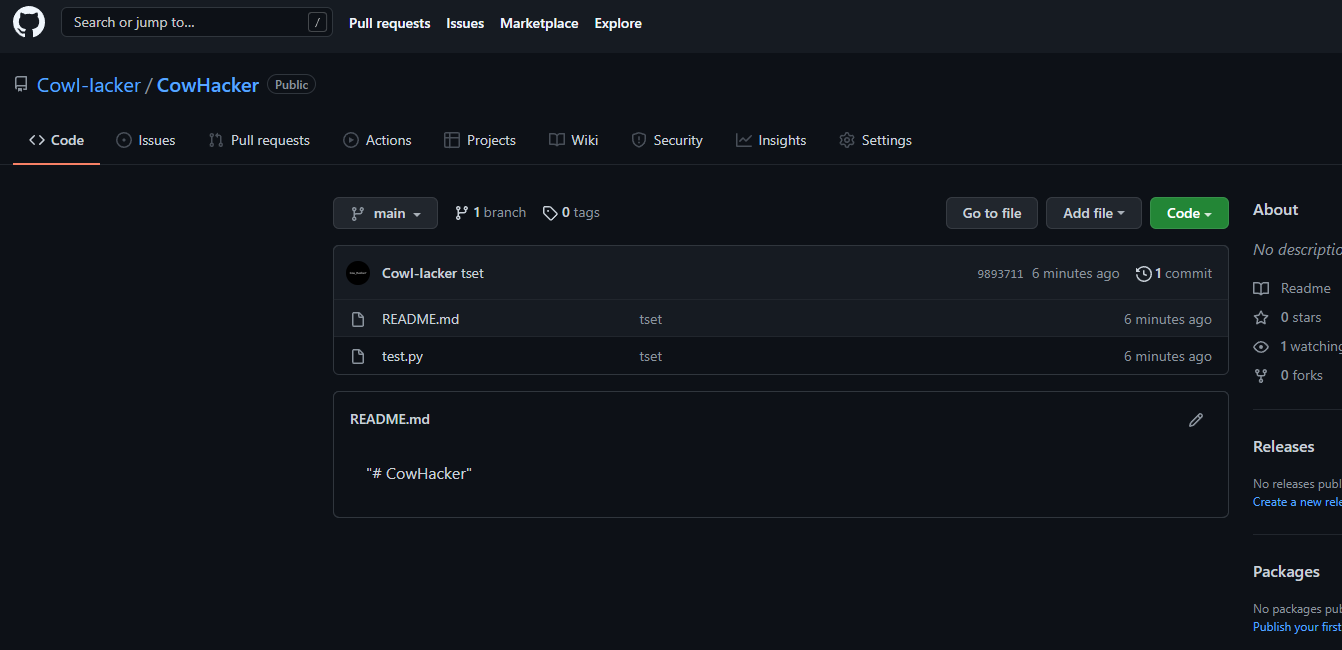Click Cowl-lacker author name in commit row
Image resolution: width=1342 pixels, height=650 pixels.
(x=419, y=274)
